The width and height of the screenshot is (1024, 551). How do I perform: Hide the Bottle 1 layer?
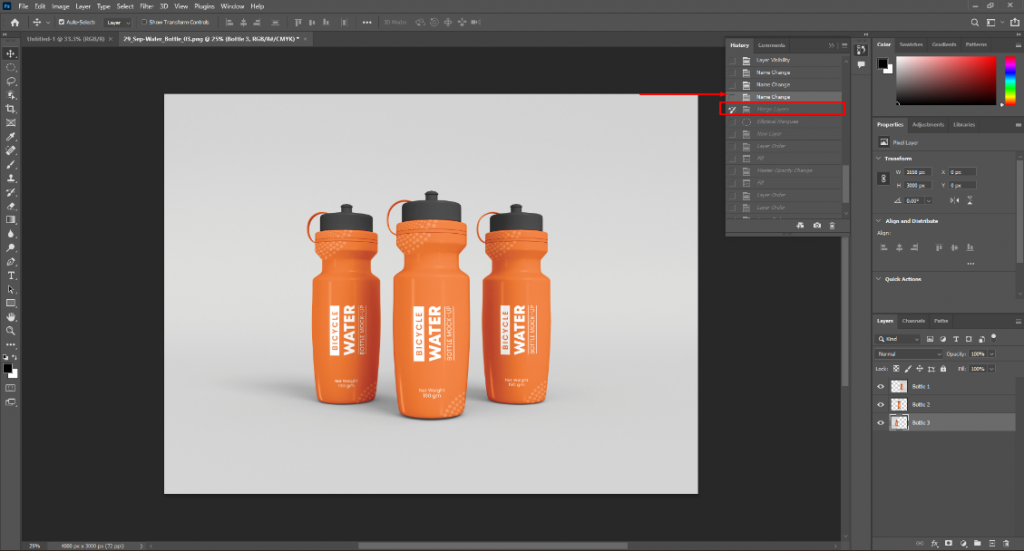tap(880, 386)
